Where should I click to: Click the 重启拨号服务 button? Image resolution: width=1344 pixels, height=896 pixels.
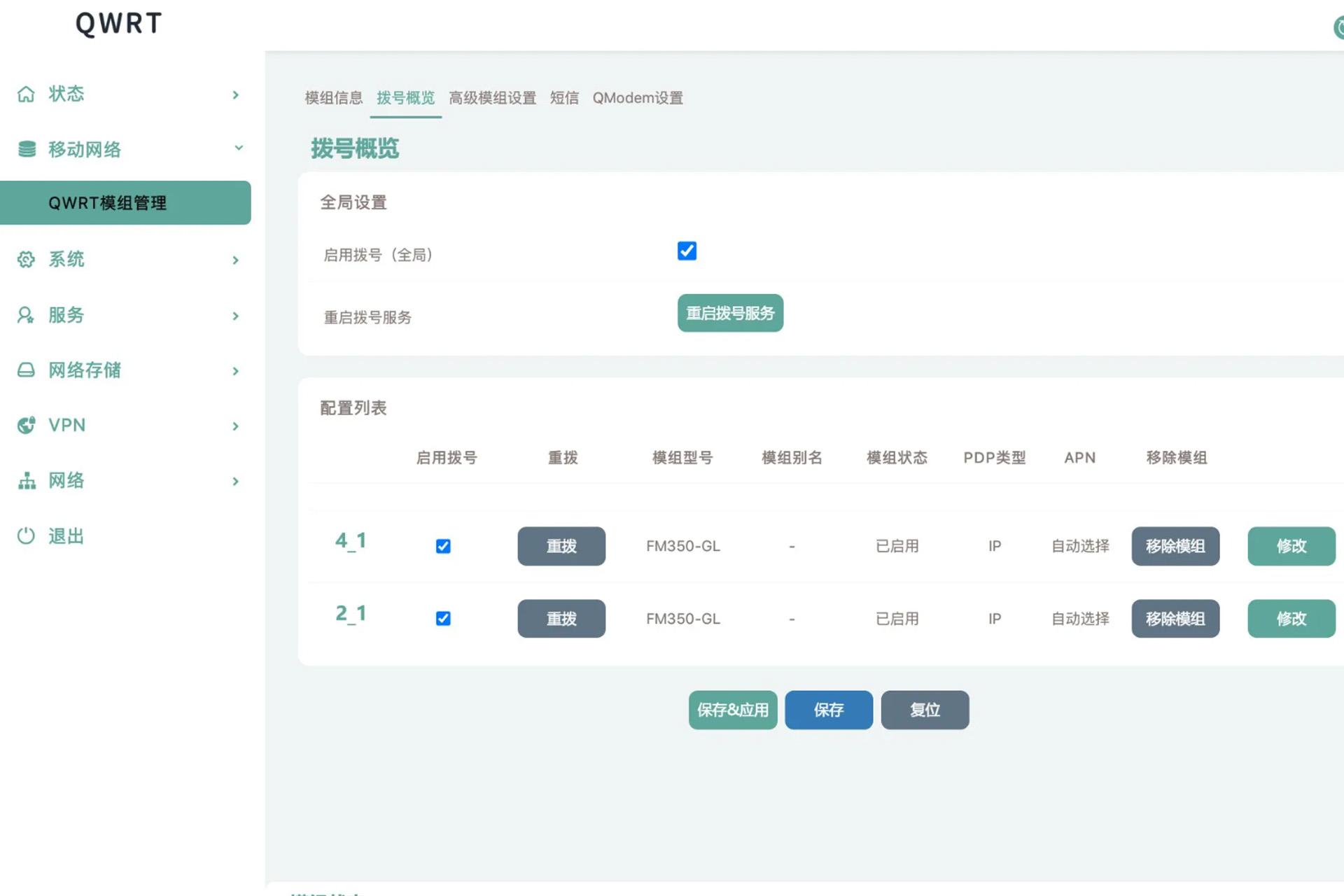(730, 313)
